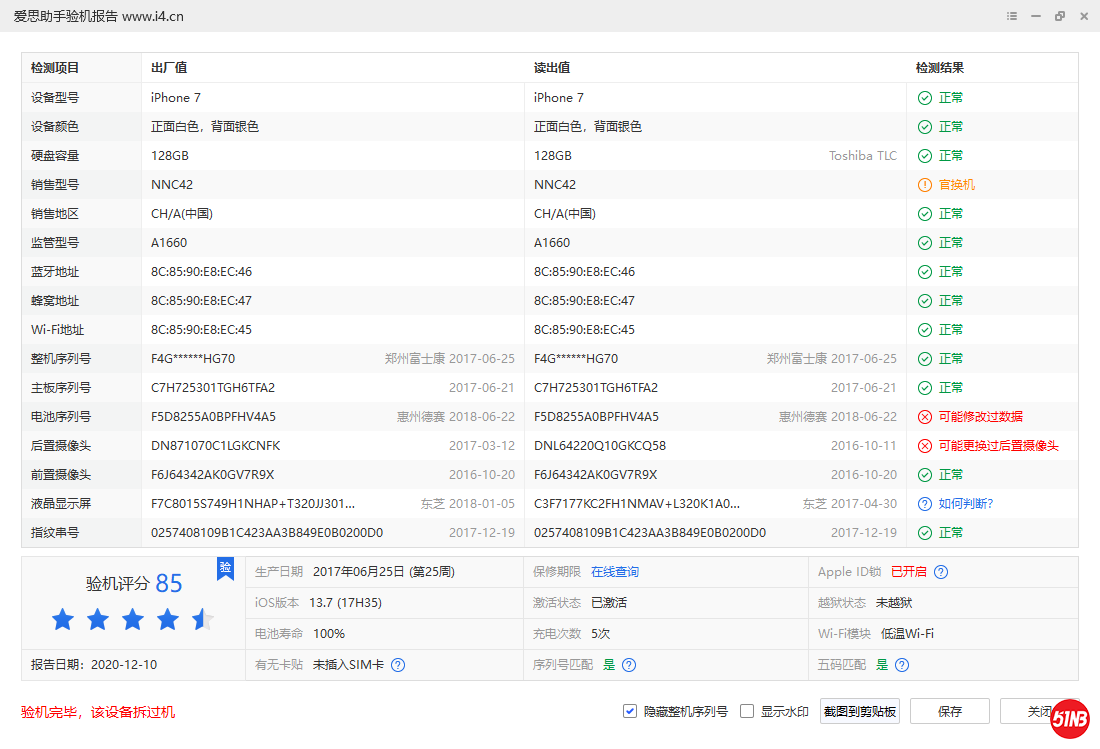Viewport: 1100px width, 749px height.
Task: Click the help icon beside 序列号匹配
Action: tap(629, 665)
